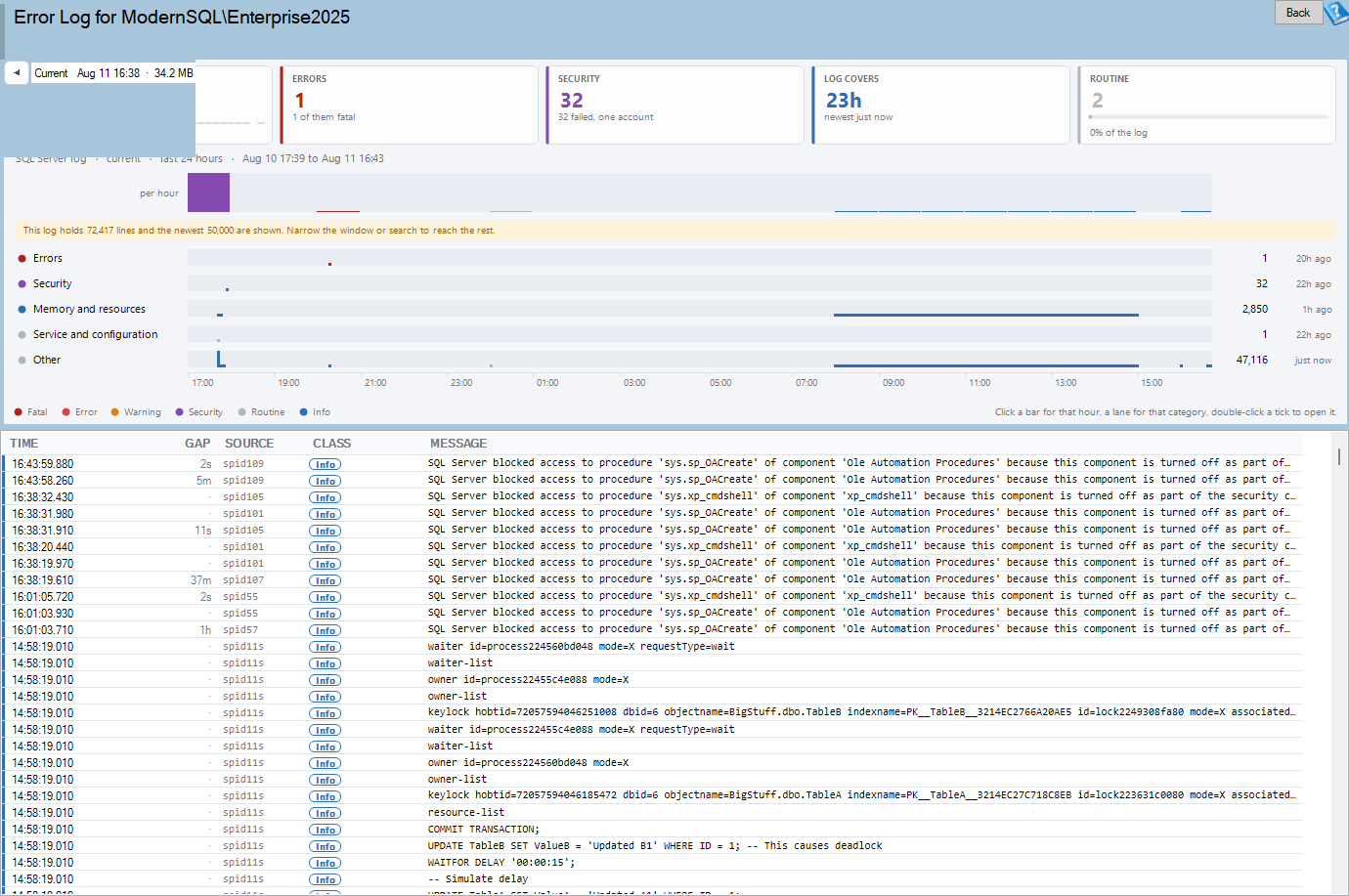Select the 'COMMIT TRANSACTION;' message
The width and height of the screenshot is (1349, 896).
click(x=483, y=830)
